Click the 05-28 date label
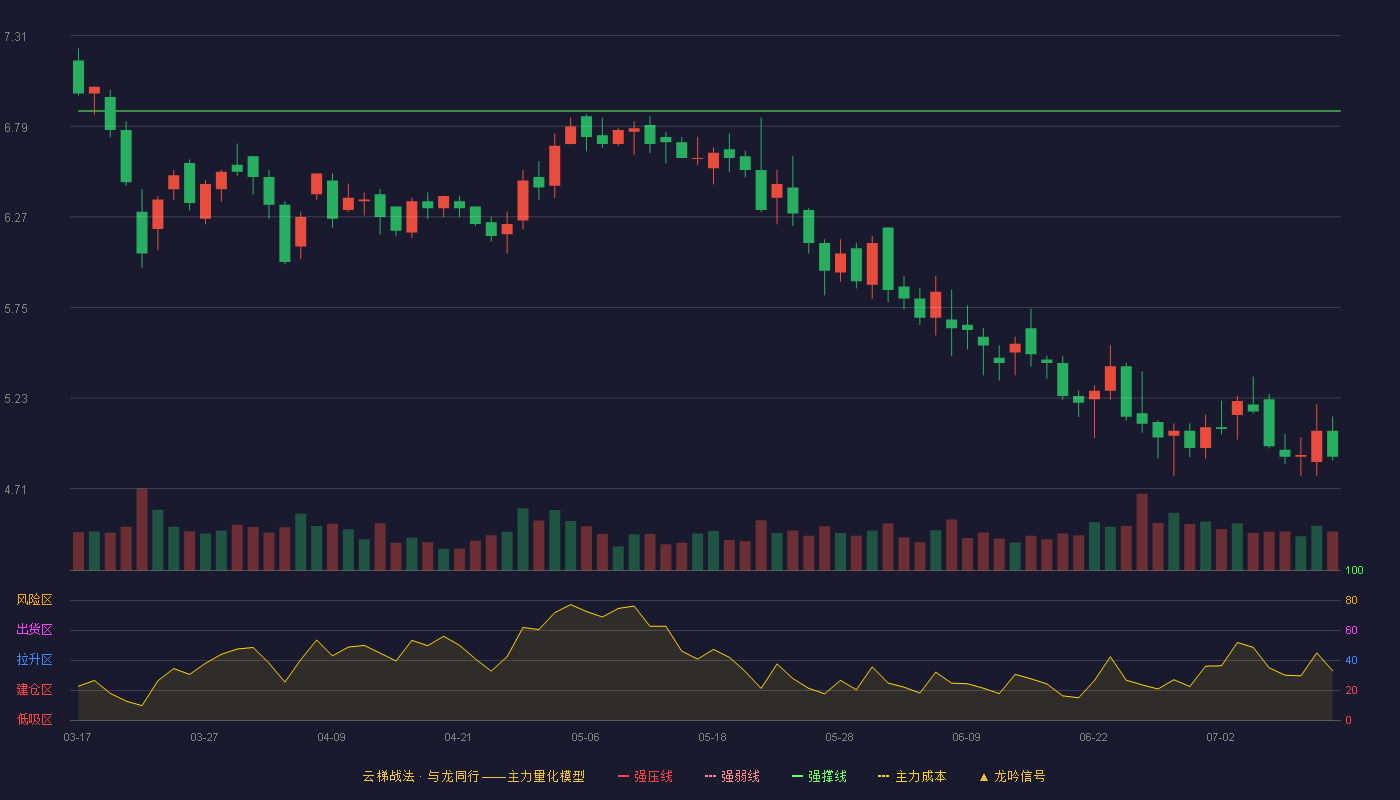 (839, 737)
